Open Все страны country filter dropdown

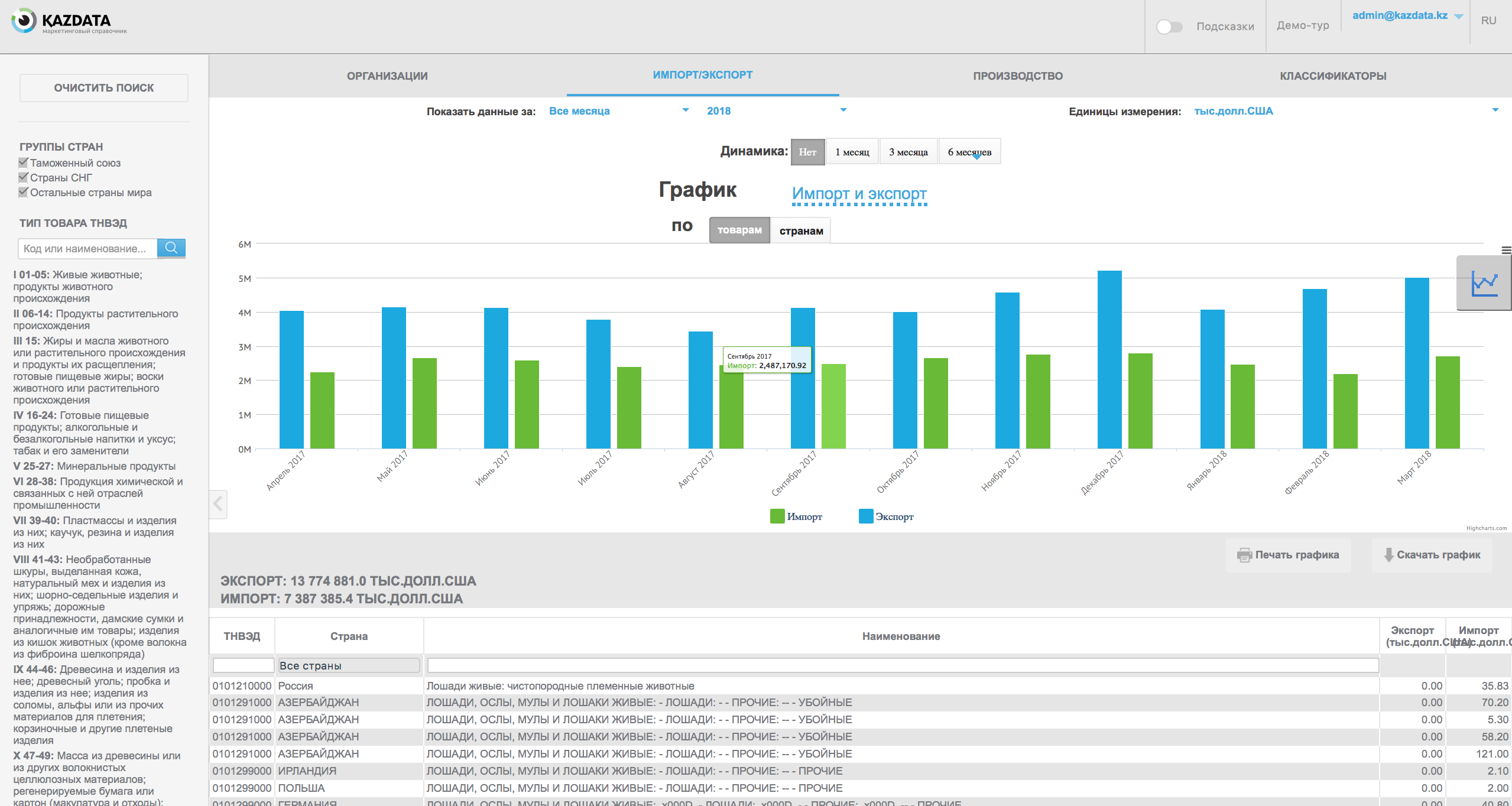click(349, 665)
